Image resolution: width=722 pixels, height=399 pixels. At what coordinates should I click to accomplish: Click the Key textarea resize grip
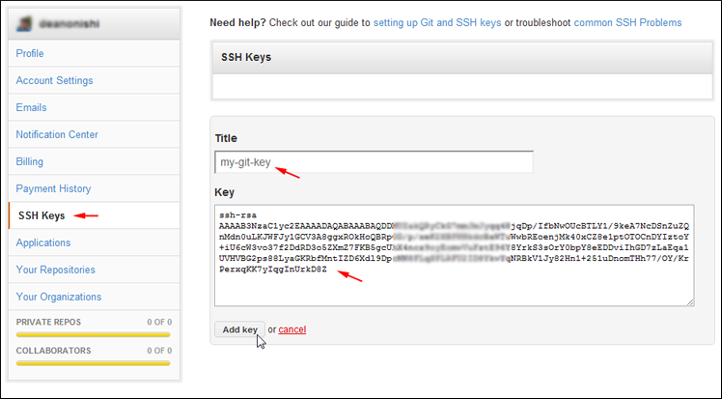click(x=690, y=302)
